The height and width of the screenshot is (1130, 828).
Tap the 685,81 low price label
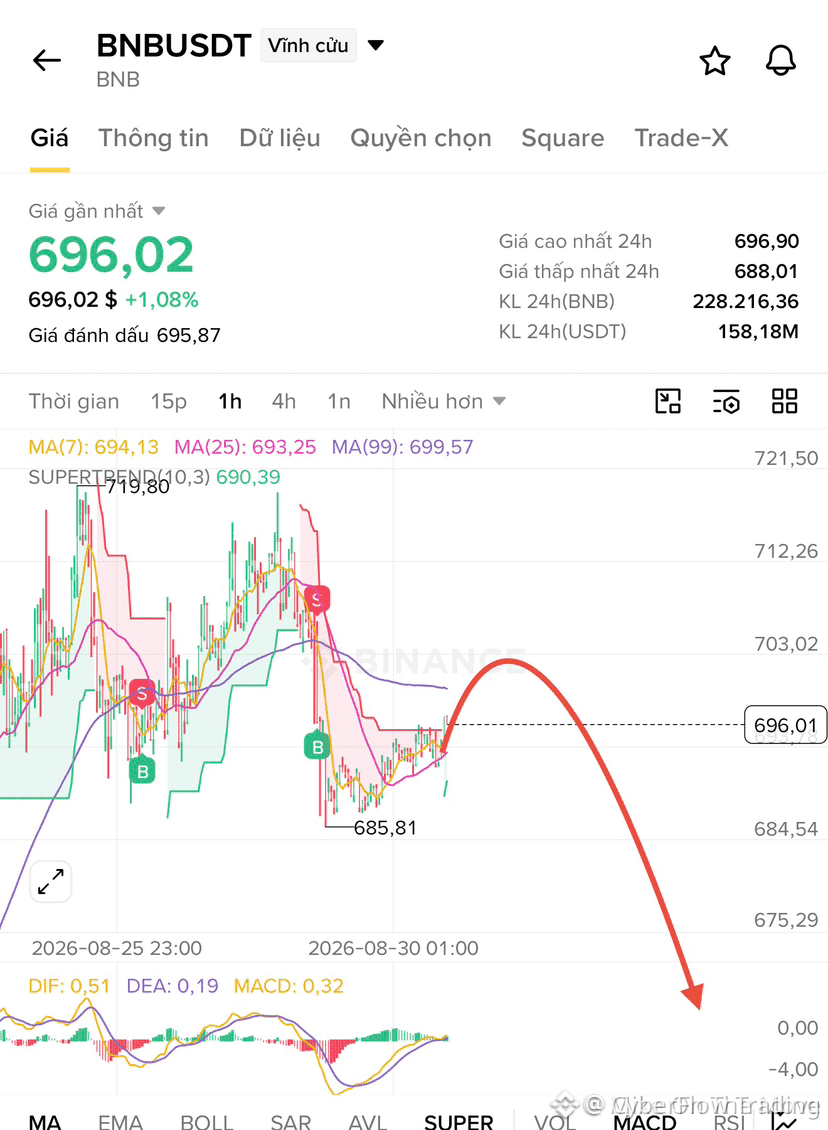[x=386, y=828]
